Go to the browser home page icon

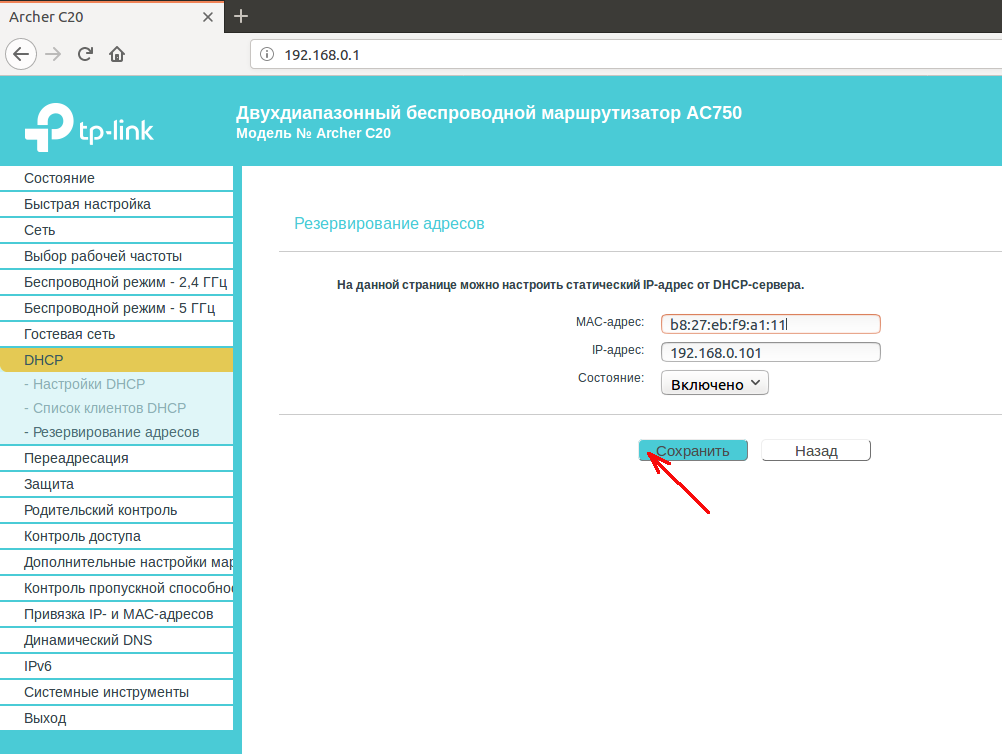pos(117,54)
